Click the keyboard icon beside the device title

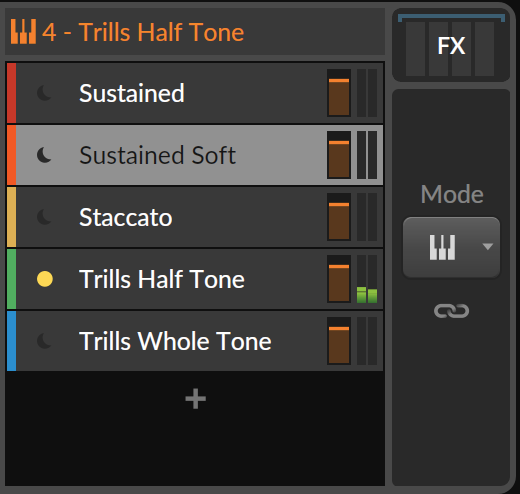[23, 32]
